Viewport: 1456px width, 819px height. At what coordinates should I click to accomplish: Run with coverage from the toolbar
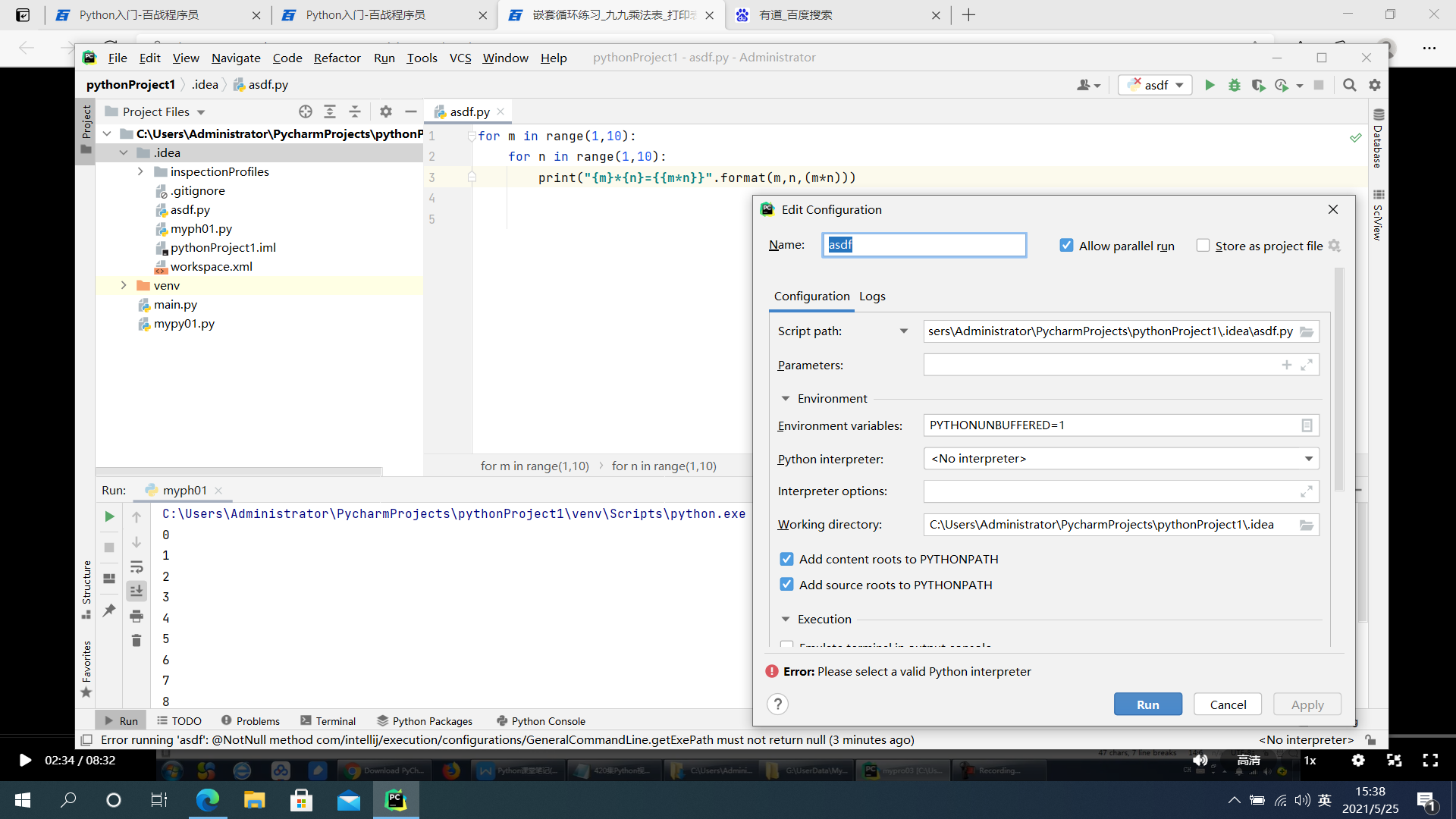[1259, 85]
